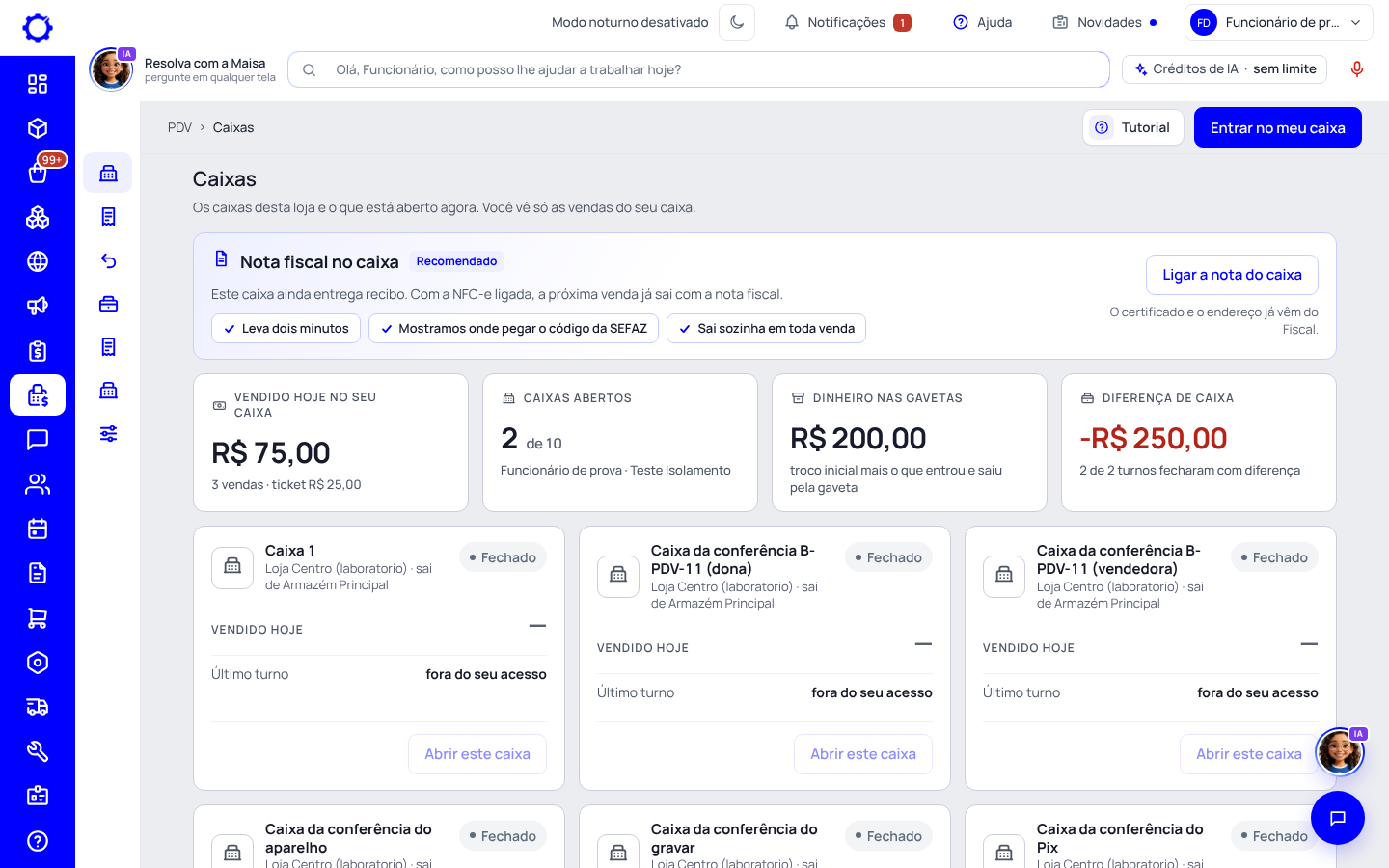
Task: Open the Novidades menu item
Action: pyautogui.click(x=1103, y=22)
